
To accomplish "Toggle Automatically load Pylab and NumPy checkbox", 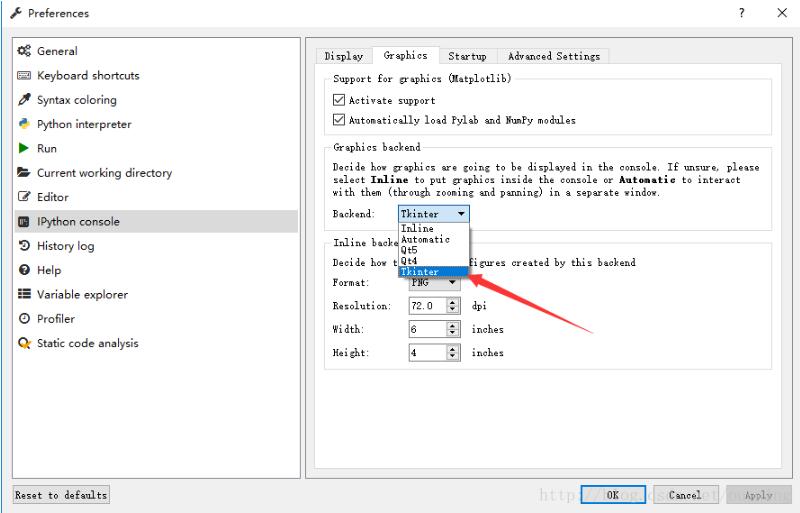I will pyautogui.click(x=339, y=119).
